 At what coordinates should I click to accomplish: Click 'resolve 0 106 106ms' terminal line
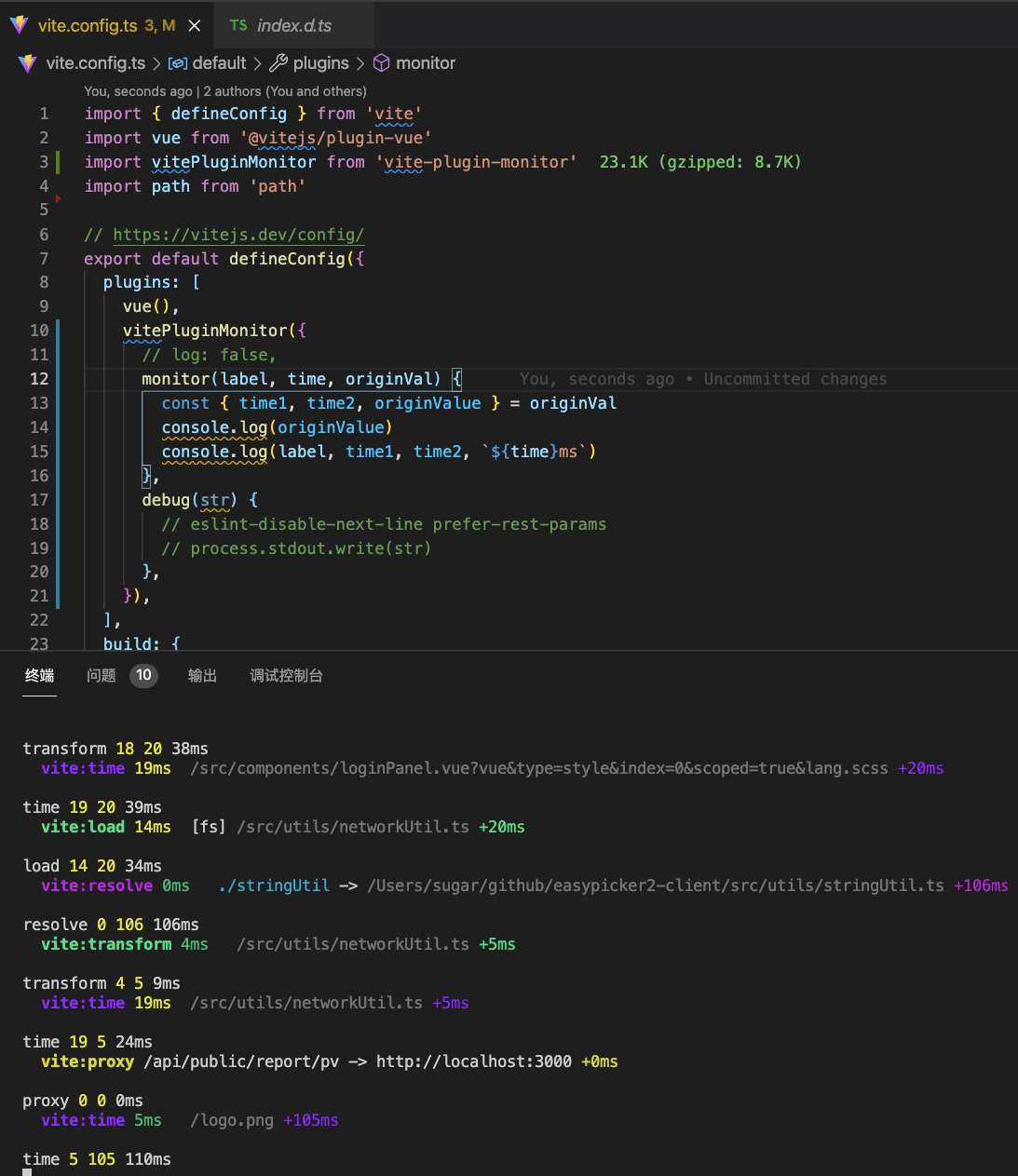tap(111, 925)
